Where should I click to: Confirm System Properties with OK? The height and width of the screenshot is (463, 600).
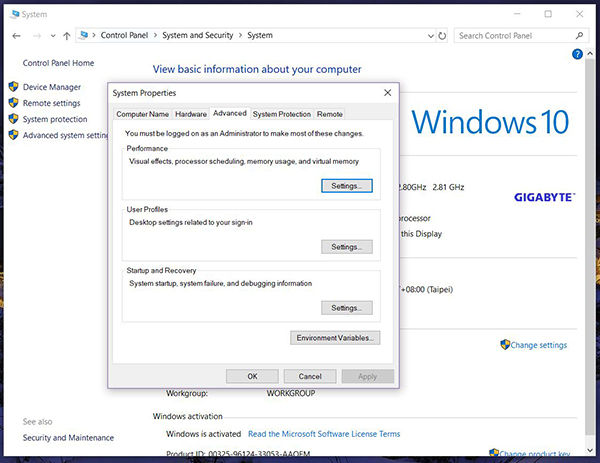252,376
